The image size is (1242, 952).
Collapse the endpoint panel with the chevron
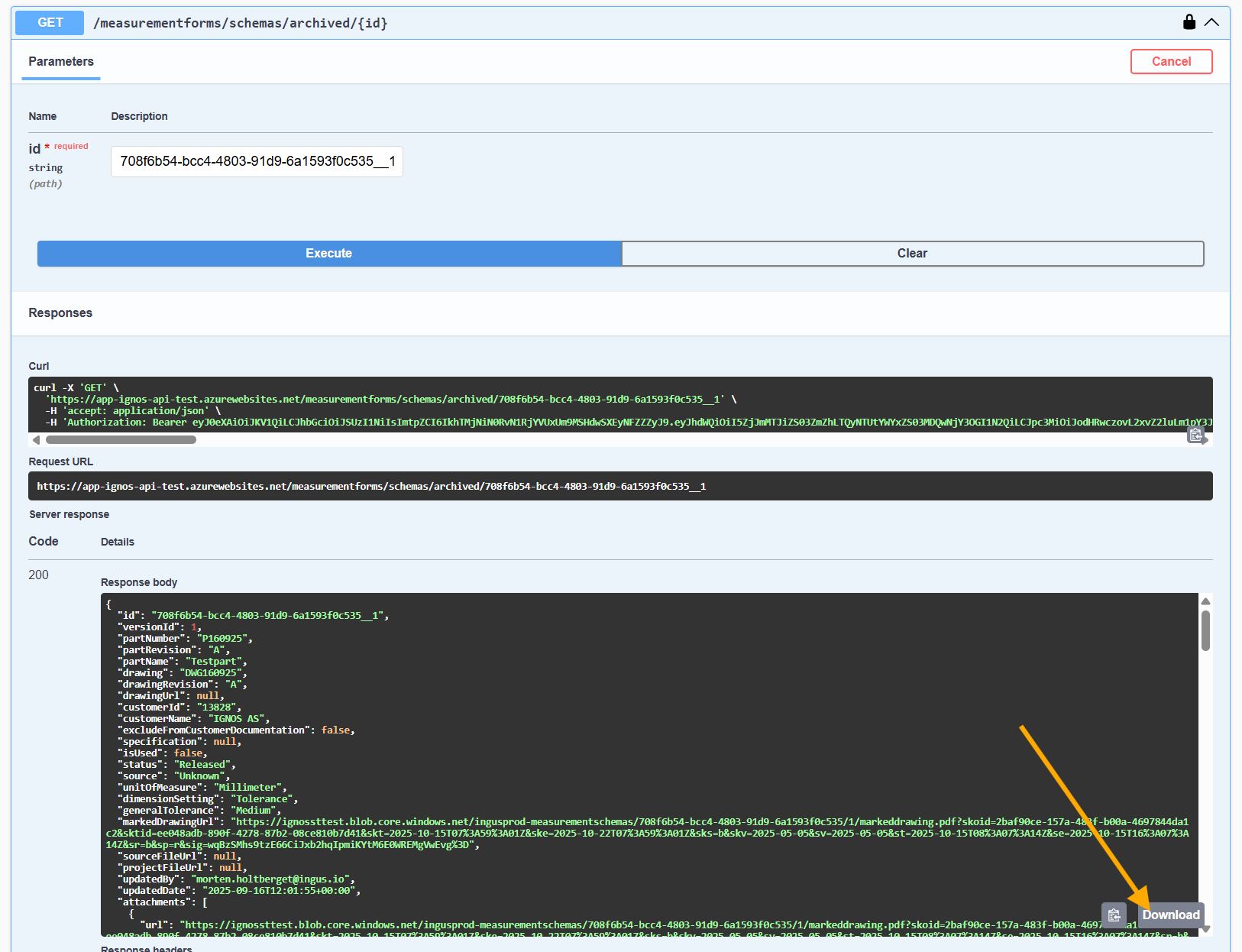coord(1212,22)
